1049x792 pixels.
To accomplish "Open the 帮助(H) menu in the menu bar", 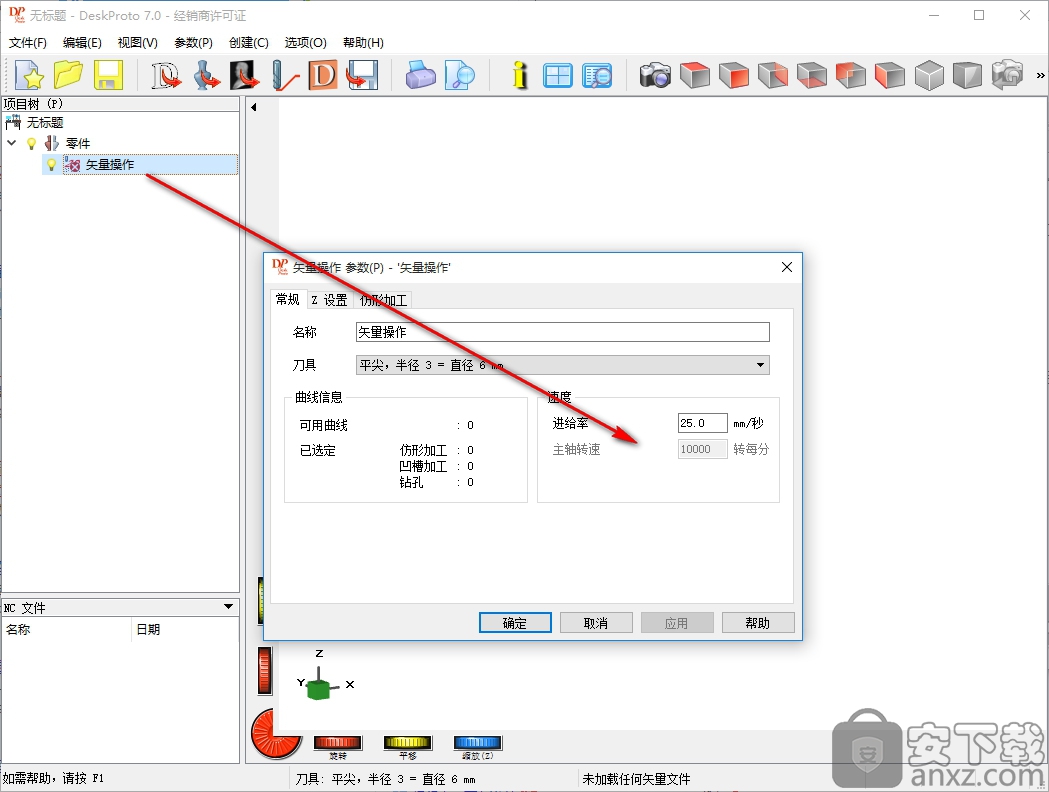I will click(363, 43).
